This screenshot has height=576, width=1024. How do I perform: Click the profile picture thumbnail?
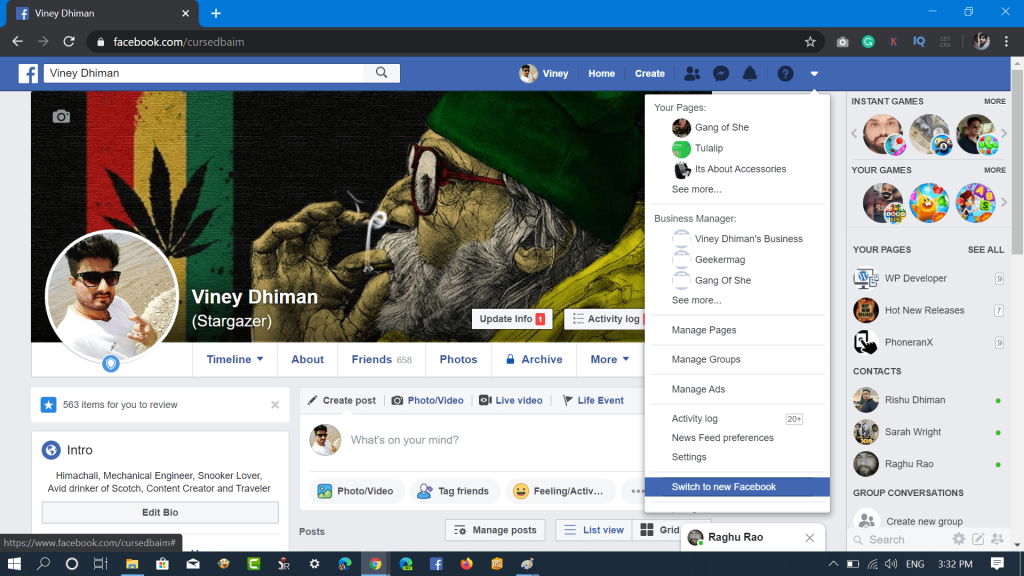[x=112, y=296]
